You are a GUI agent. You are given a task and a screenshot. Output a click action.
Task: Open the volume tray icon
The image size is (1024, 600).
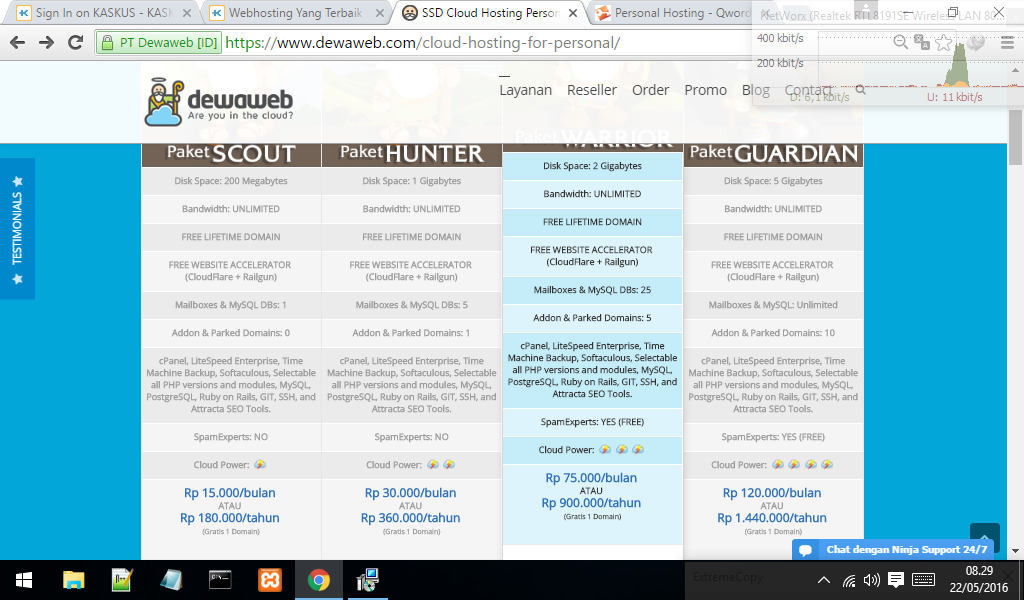point(871,580)
